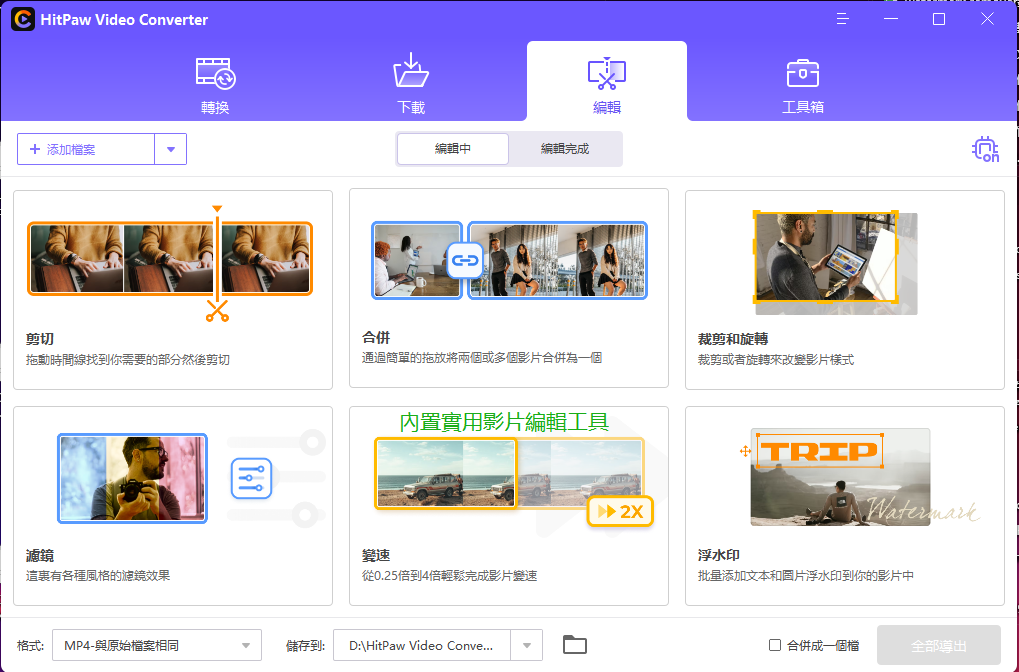This screenshot has width=1019, height=672.
Task: Click the filter sliders adjustment icon
Action: coord(251,478)
